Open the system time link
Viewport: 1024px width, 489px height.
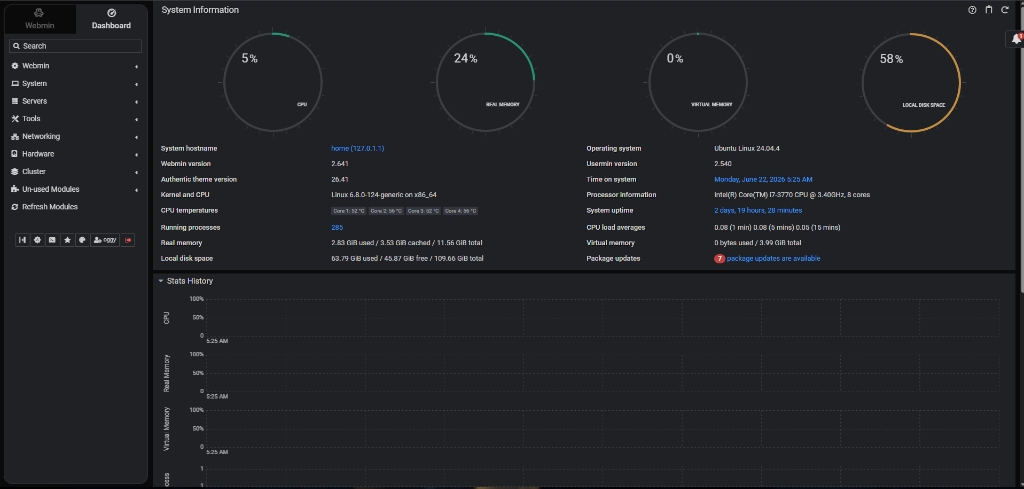(x=763, y=180)
